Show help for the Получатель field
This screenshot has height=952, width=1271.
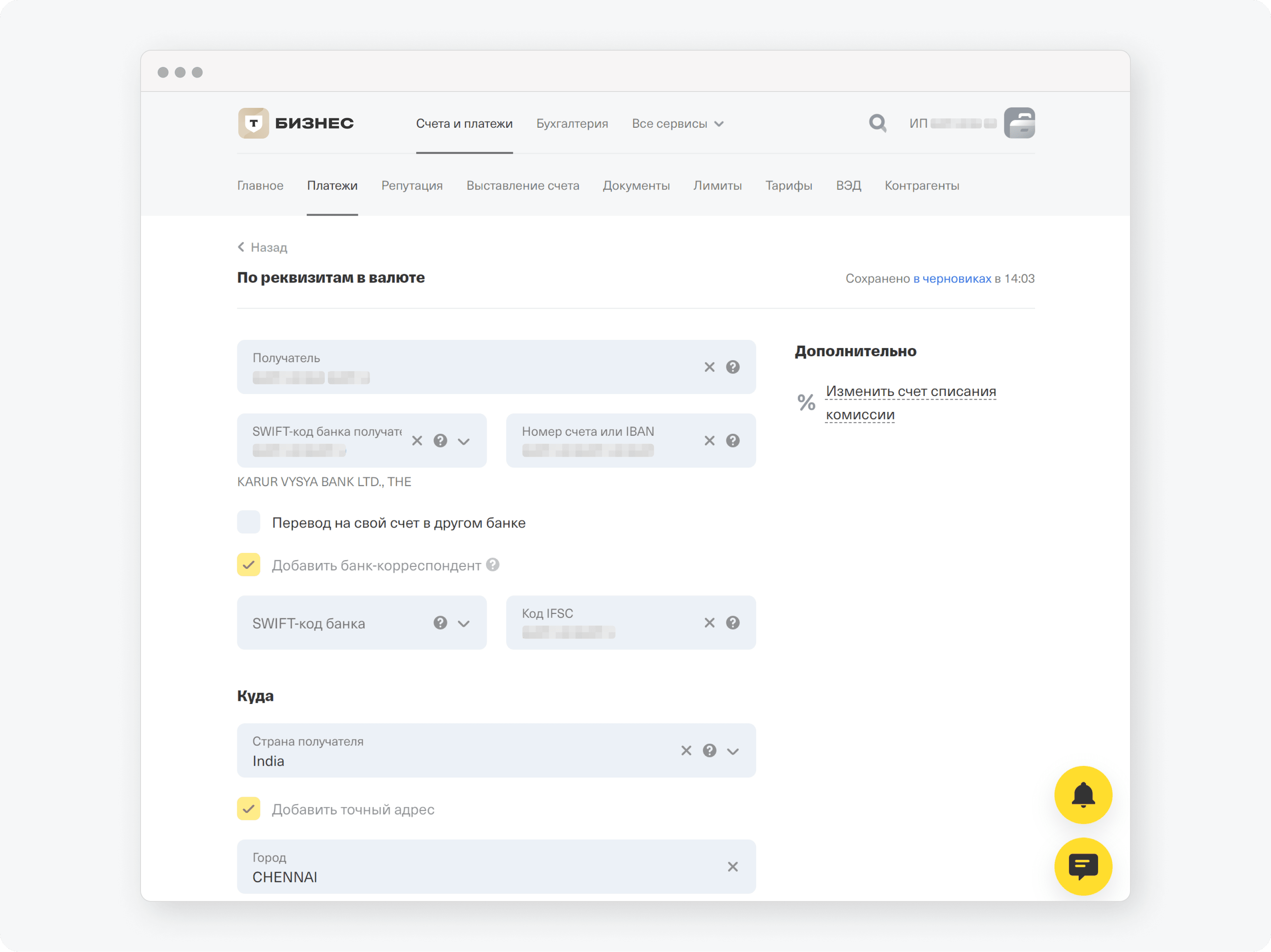(x=732, y=367)
